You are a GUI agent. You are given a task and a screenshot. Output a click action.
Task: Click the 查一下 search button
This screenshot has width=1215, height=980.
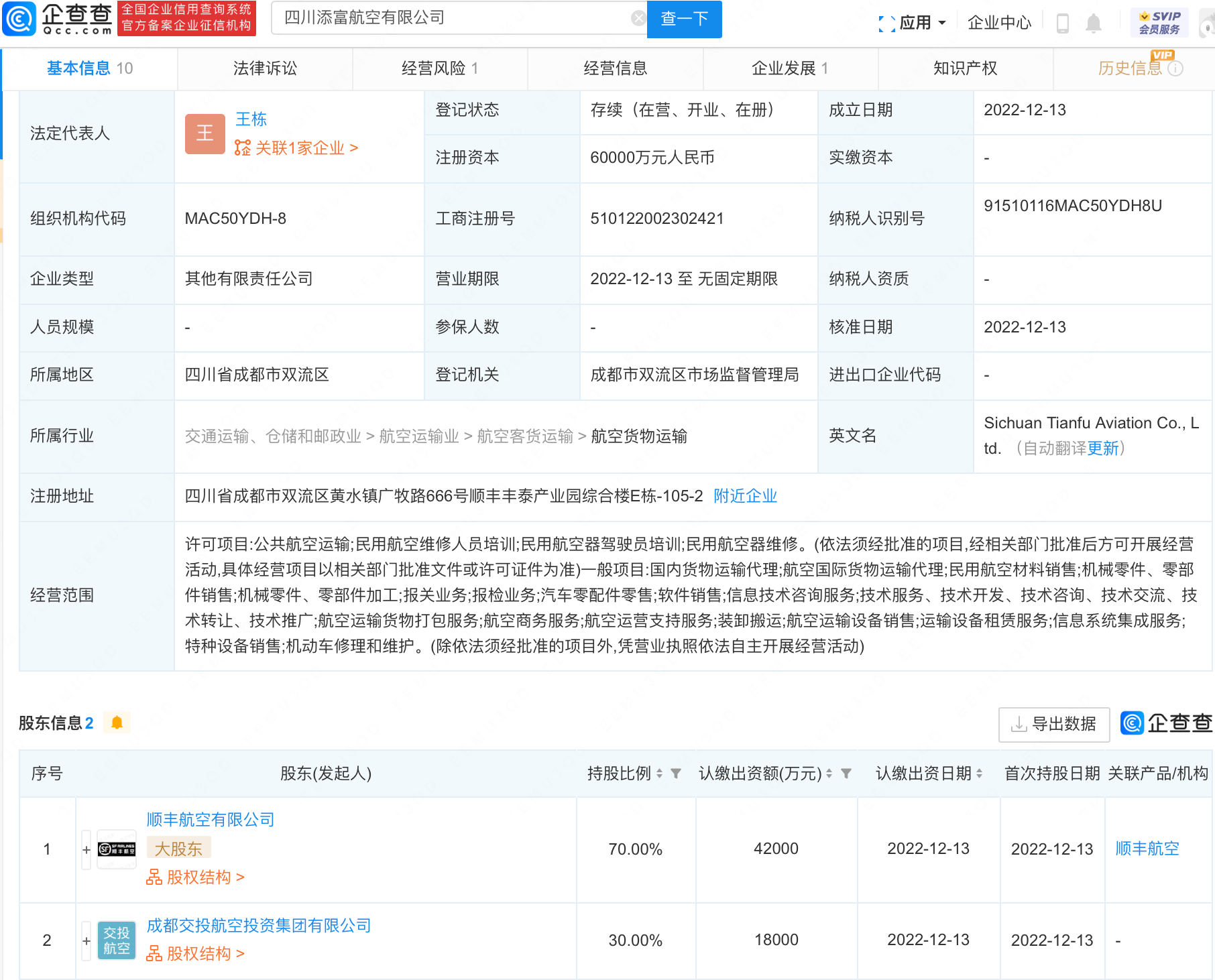pyautogui.click(x=684, y=19)
